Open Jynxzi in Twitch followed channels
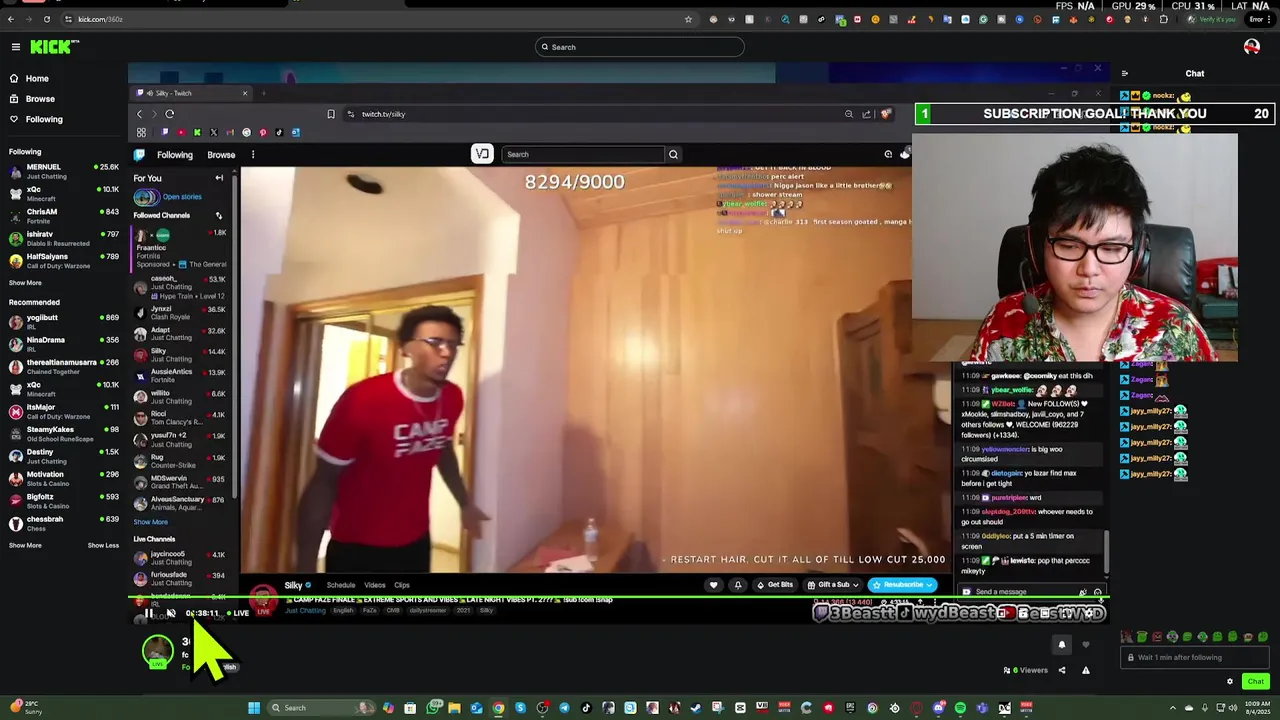1280x720 pixels. [x=180, y=312]
